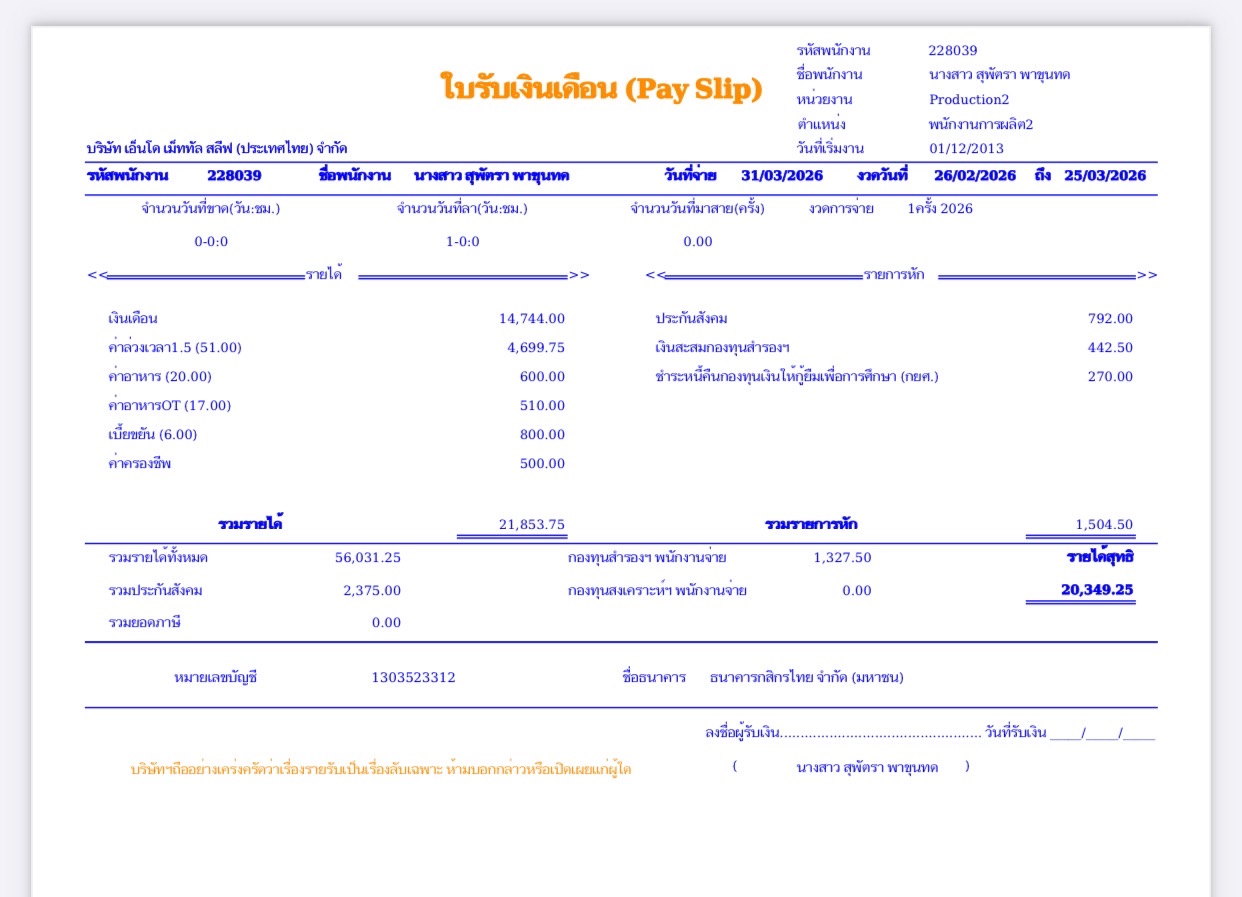This screenshot has width=1242, height=897.
Task: Select the student loan repayment amount 270.00
Action: tap(1110, 376)
